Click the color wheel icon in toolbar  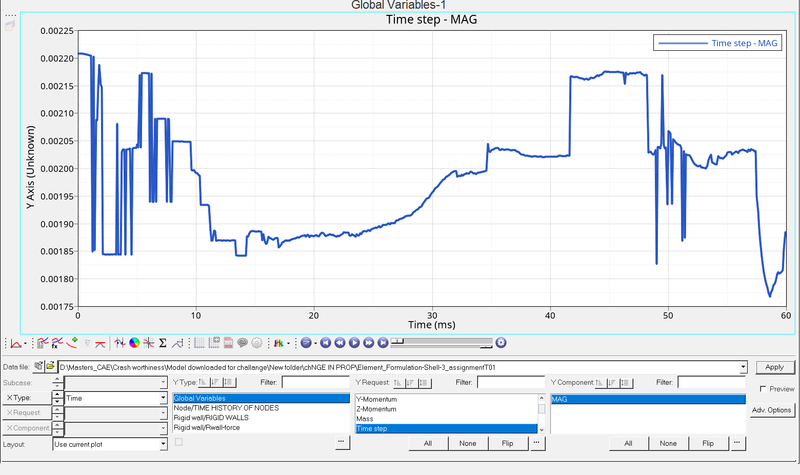coord(133,343)
